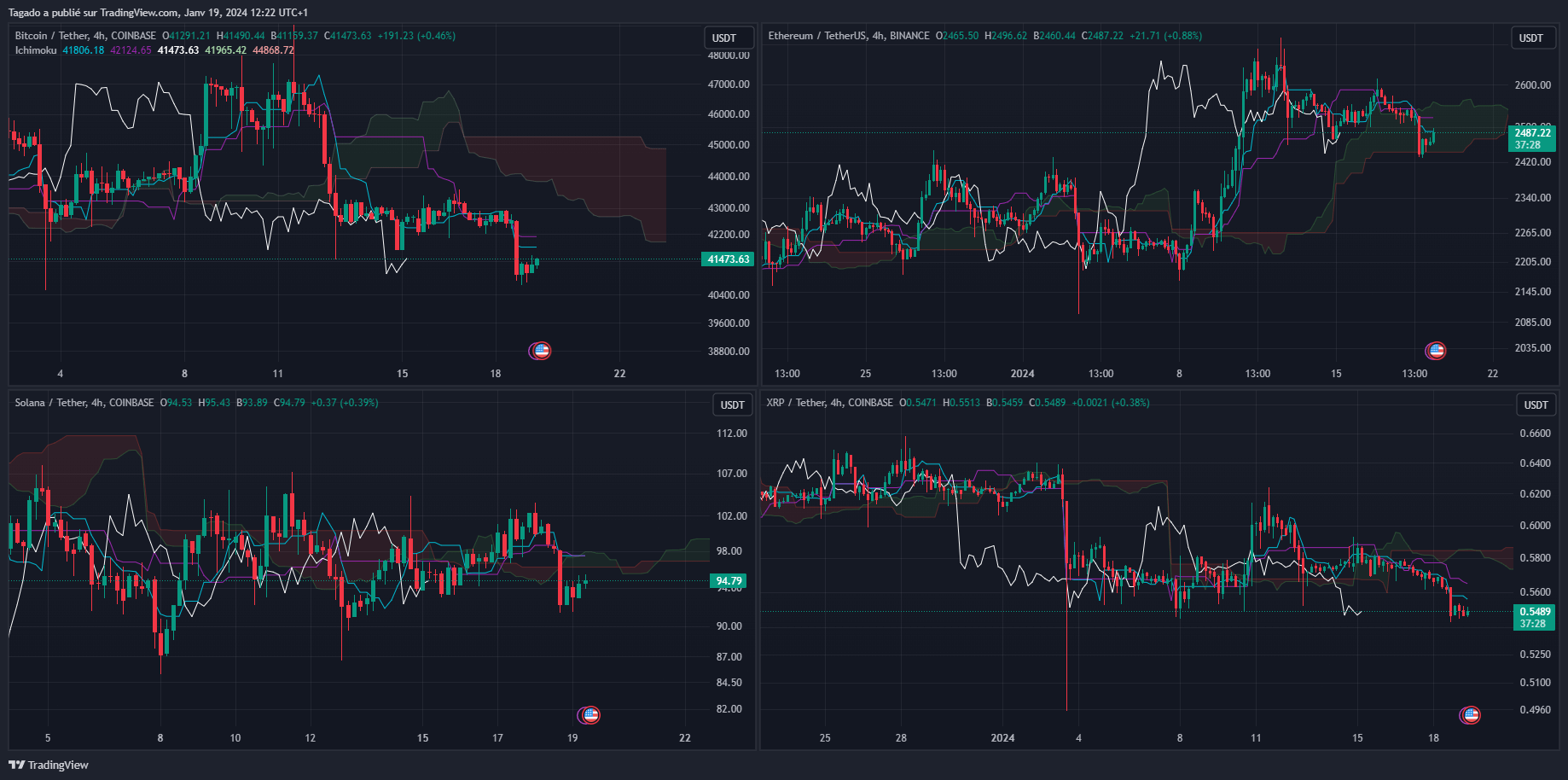
Task: Click the 2487.22 price label on Ethereum chart
Action: [1532, 134]
